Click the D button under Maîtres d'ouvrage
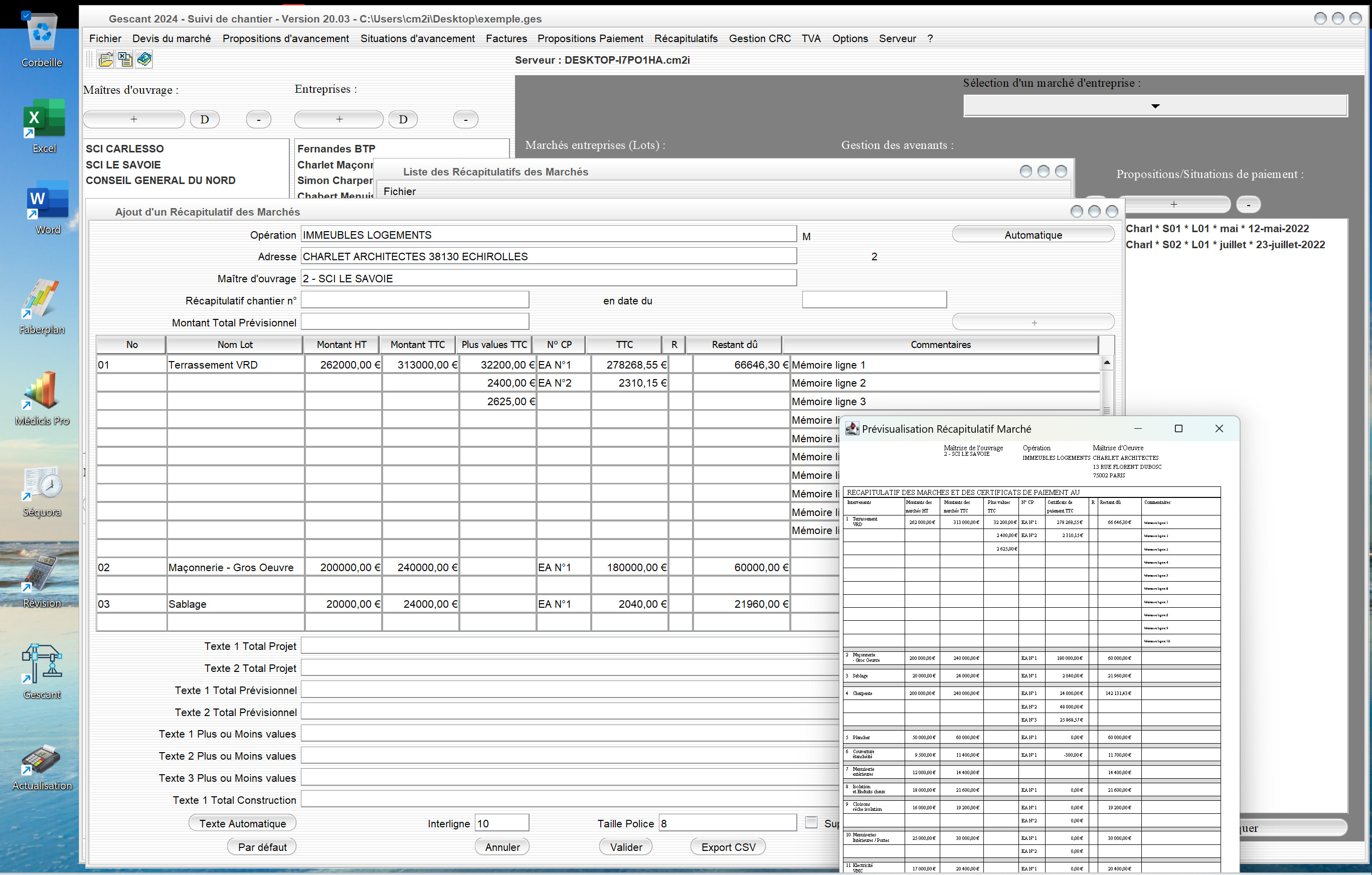The width and height of the screenshot is (1372, 875). (x=205, y=119)
